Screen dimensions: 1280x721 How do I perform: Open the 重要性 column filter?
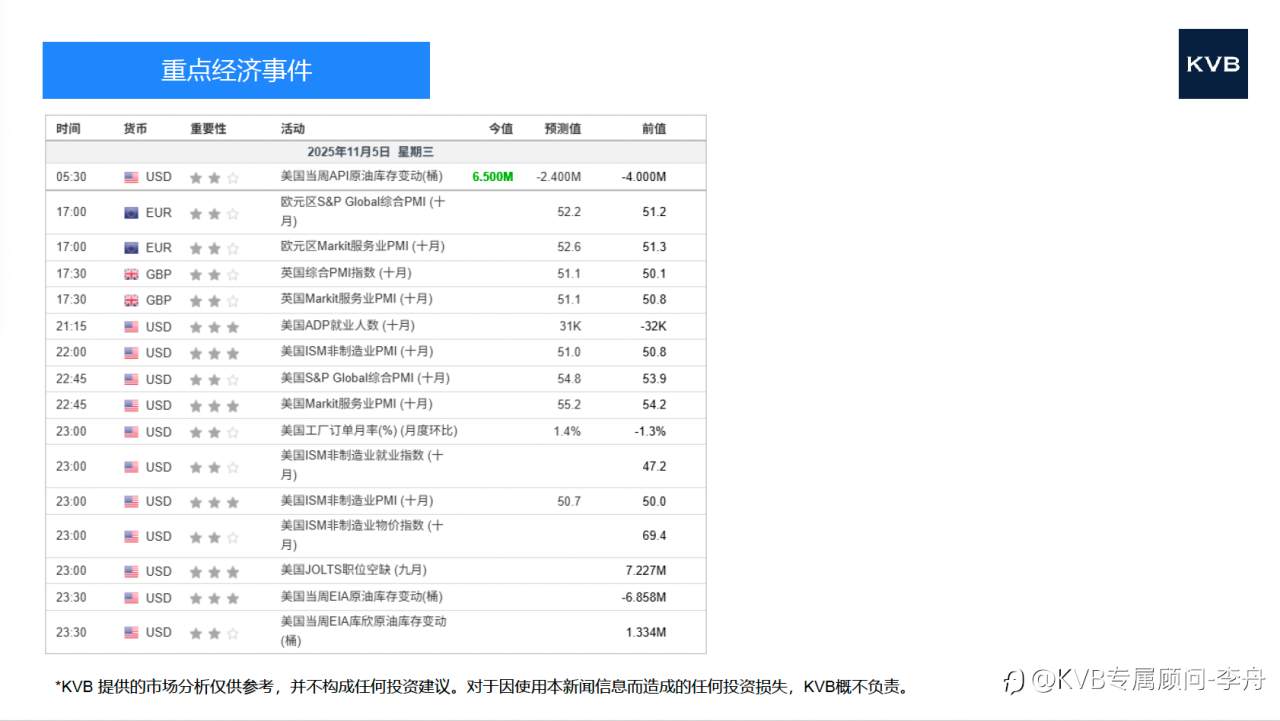[x=205, y=128]
